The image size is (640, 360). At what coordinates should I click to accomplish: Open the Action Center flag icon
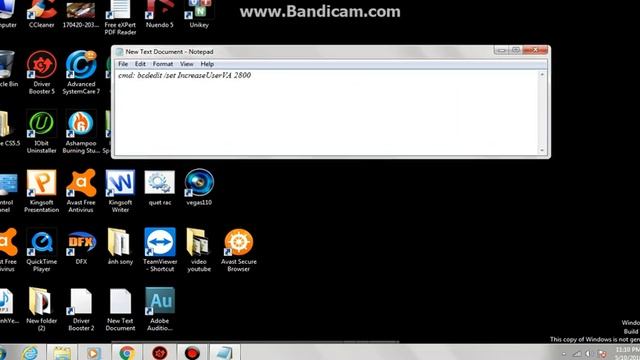click(x=602, y=354)
